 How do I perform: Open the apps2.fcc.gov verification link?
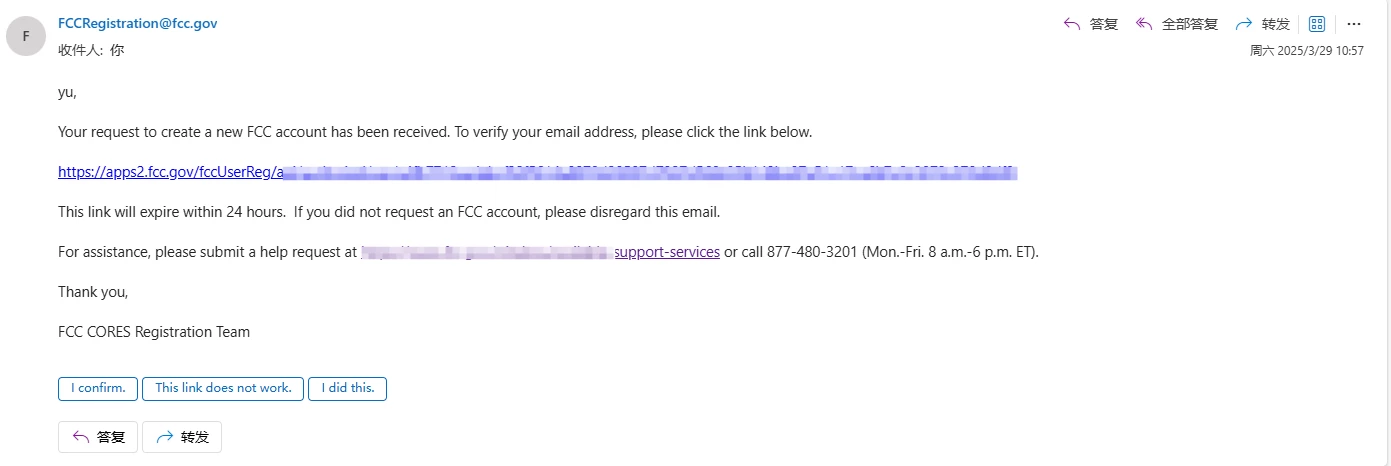tap(168, 172)
